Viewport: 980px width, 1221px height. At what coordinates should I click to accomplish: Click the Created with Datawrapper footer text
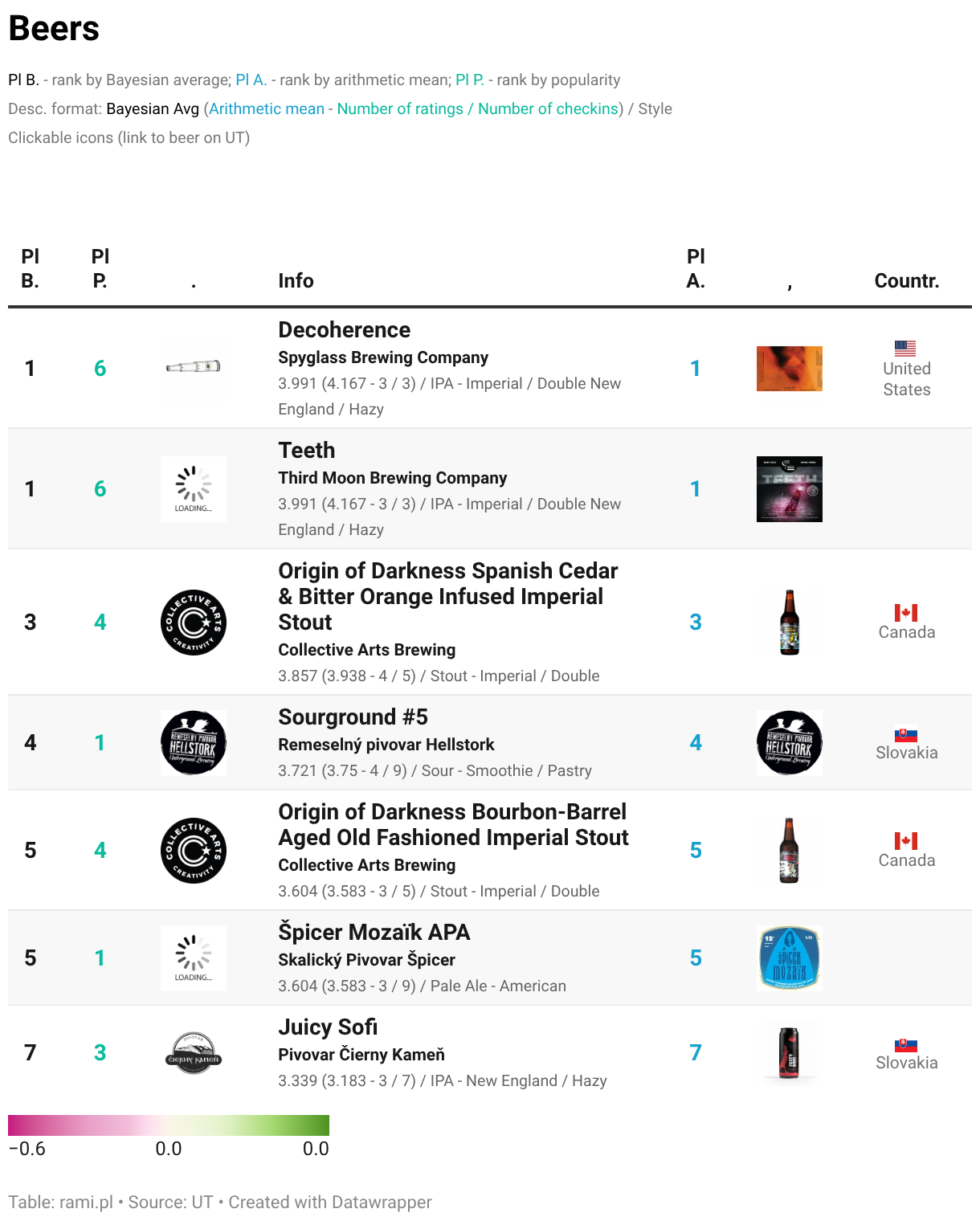(330, 1203)
